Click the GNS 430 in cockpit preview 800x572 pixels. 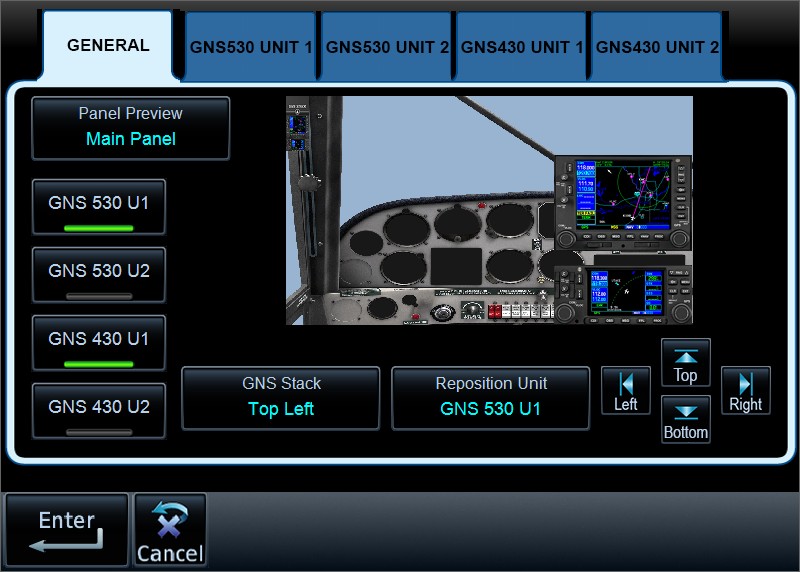[623, 294]
